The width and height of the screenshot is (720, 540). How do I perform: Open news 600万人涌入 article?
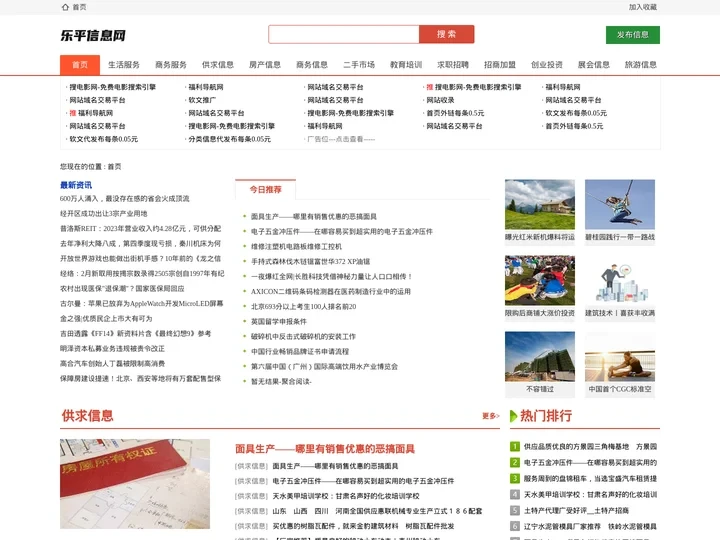click(124, 199)
